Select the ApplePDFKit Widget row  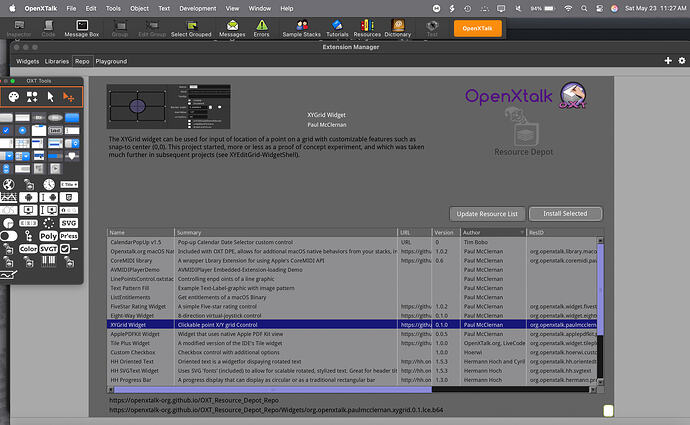coord(352,334)
